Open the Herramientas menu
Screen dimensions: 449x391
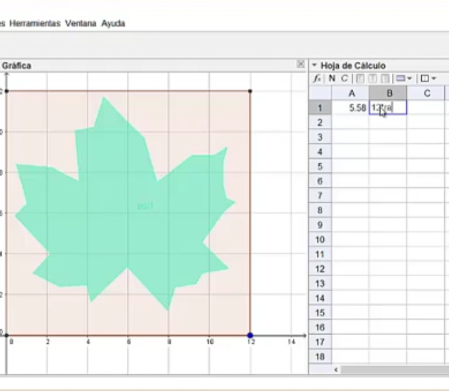point(35,23)
